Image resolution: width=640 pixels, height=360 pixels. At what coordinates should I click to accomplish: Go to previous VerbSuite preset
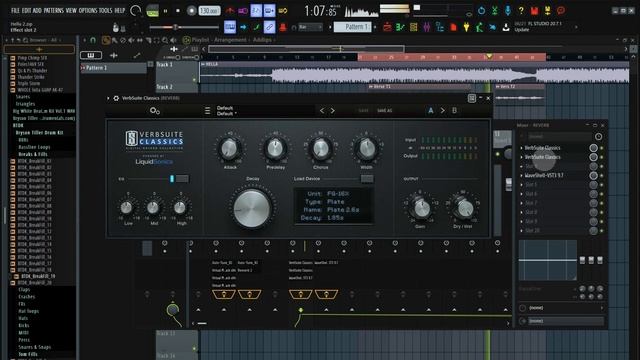tap(322, 111)
